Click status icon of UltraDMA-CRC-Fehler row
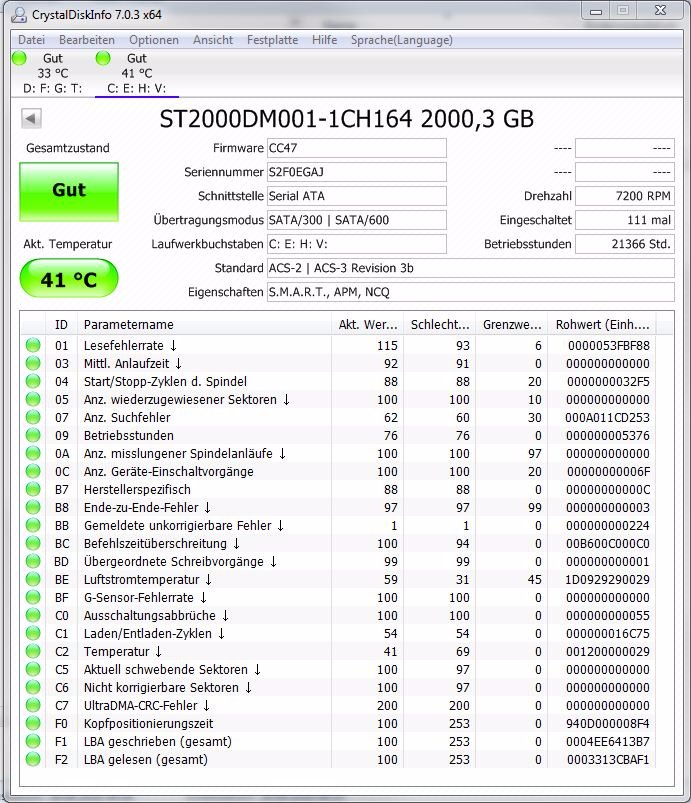 pyautogui.click(x=33, y=705)
